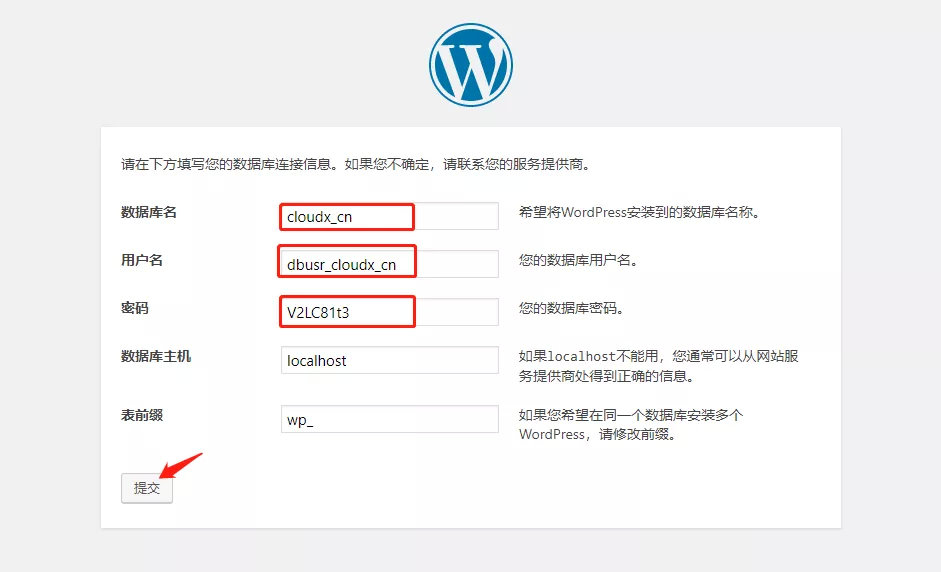Click description 您的数据库密码
Image resolution: width=941 pixels, height=572 pixels.
tap(571, 309)
